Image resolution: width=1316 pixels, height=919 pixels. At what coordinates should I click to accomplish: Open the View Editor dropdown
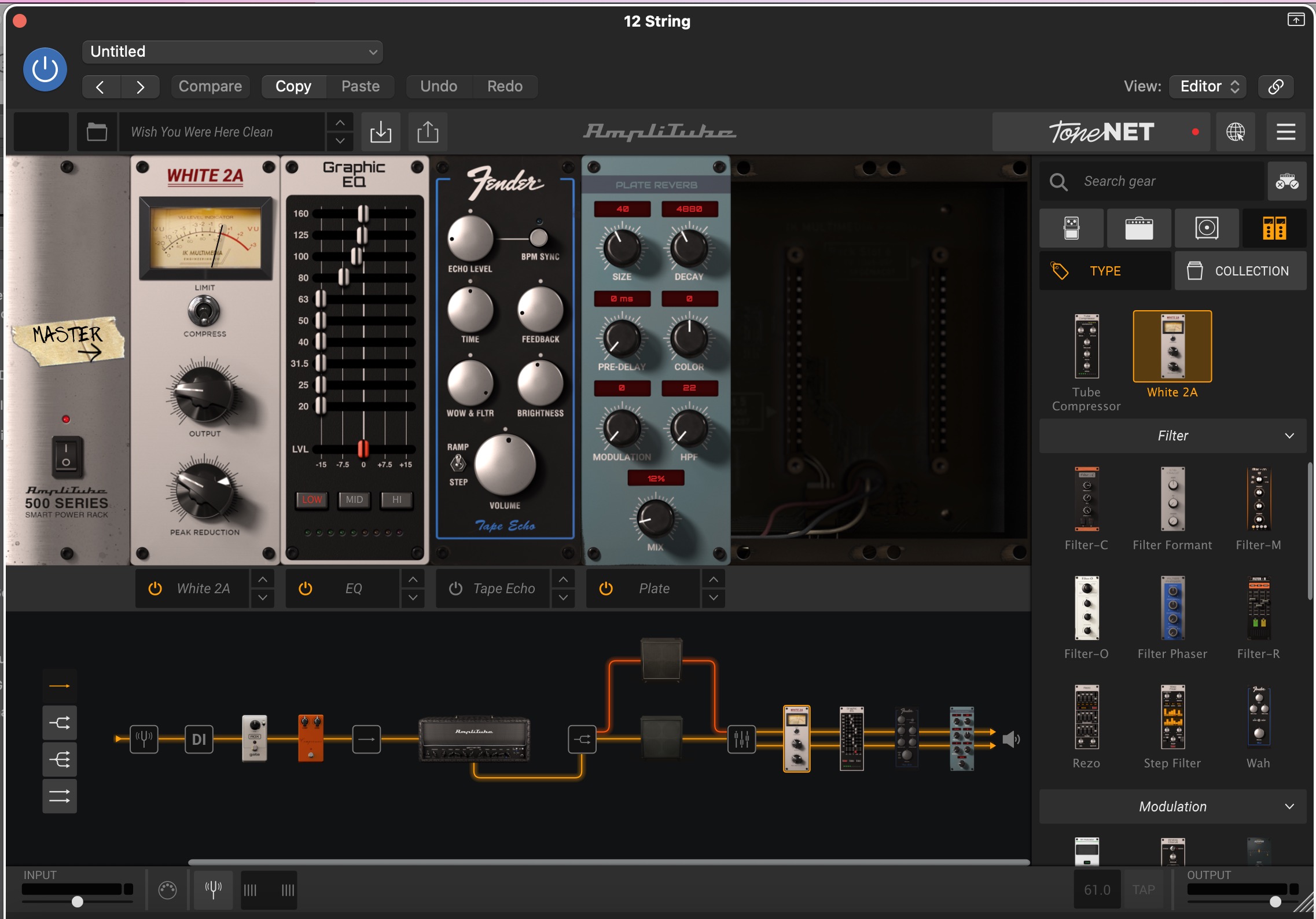pos(1208,86)
